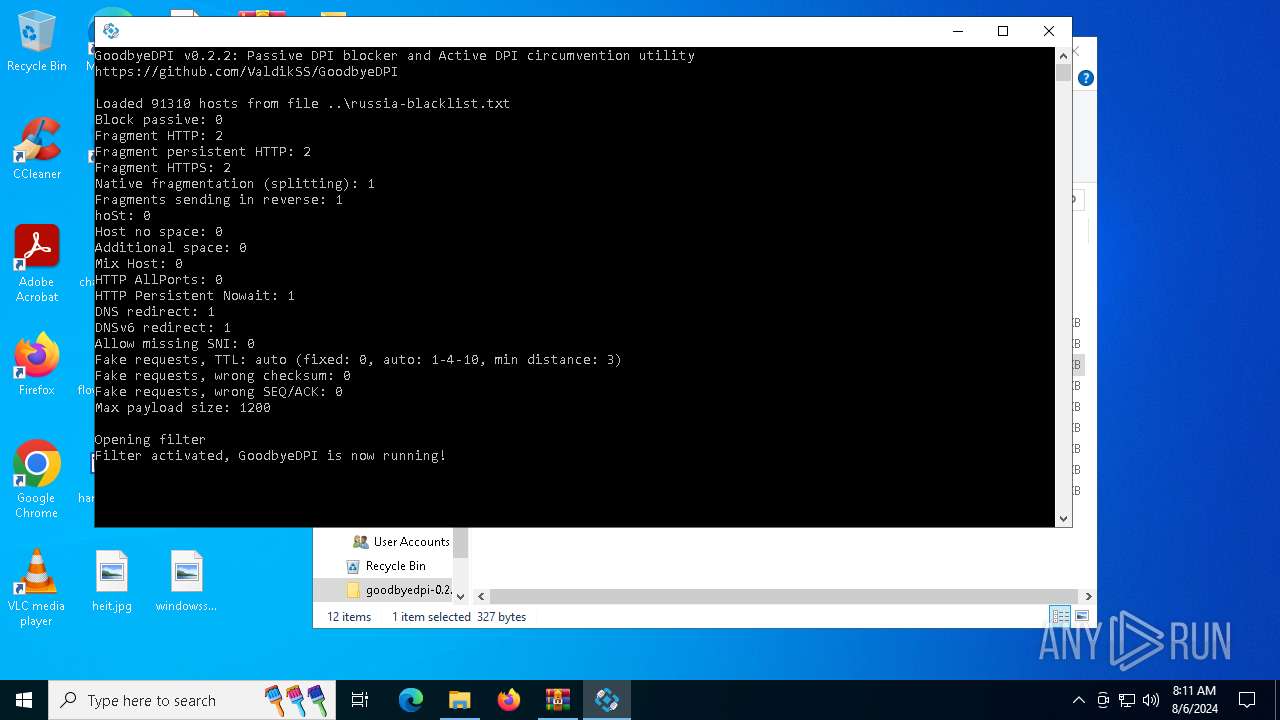The height and width of the screenshot is (720, 1280).
Task: Open the notification center icon
Action: [1247, 700]
